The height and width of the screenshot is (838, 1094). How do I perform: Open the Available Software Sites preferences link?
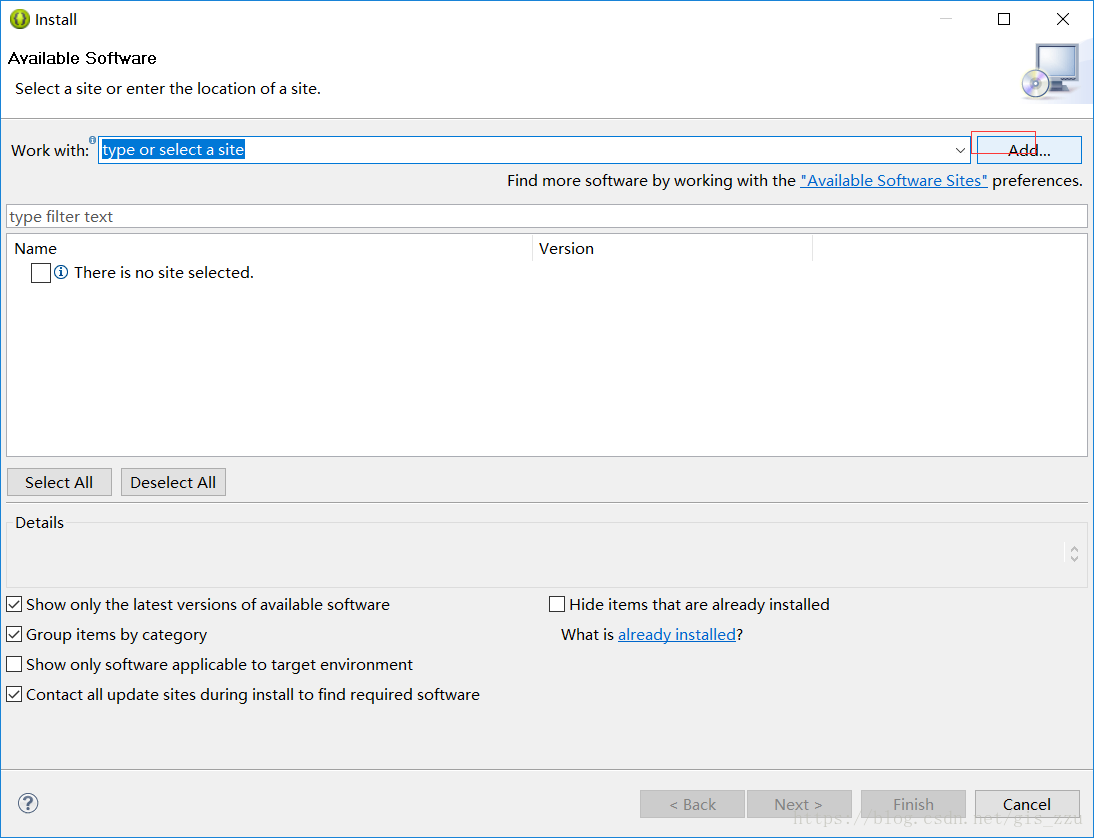(x=894, y=181)
